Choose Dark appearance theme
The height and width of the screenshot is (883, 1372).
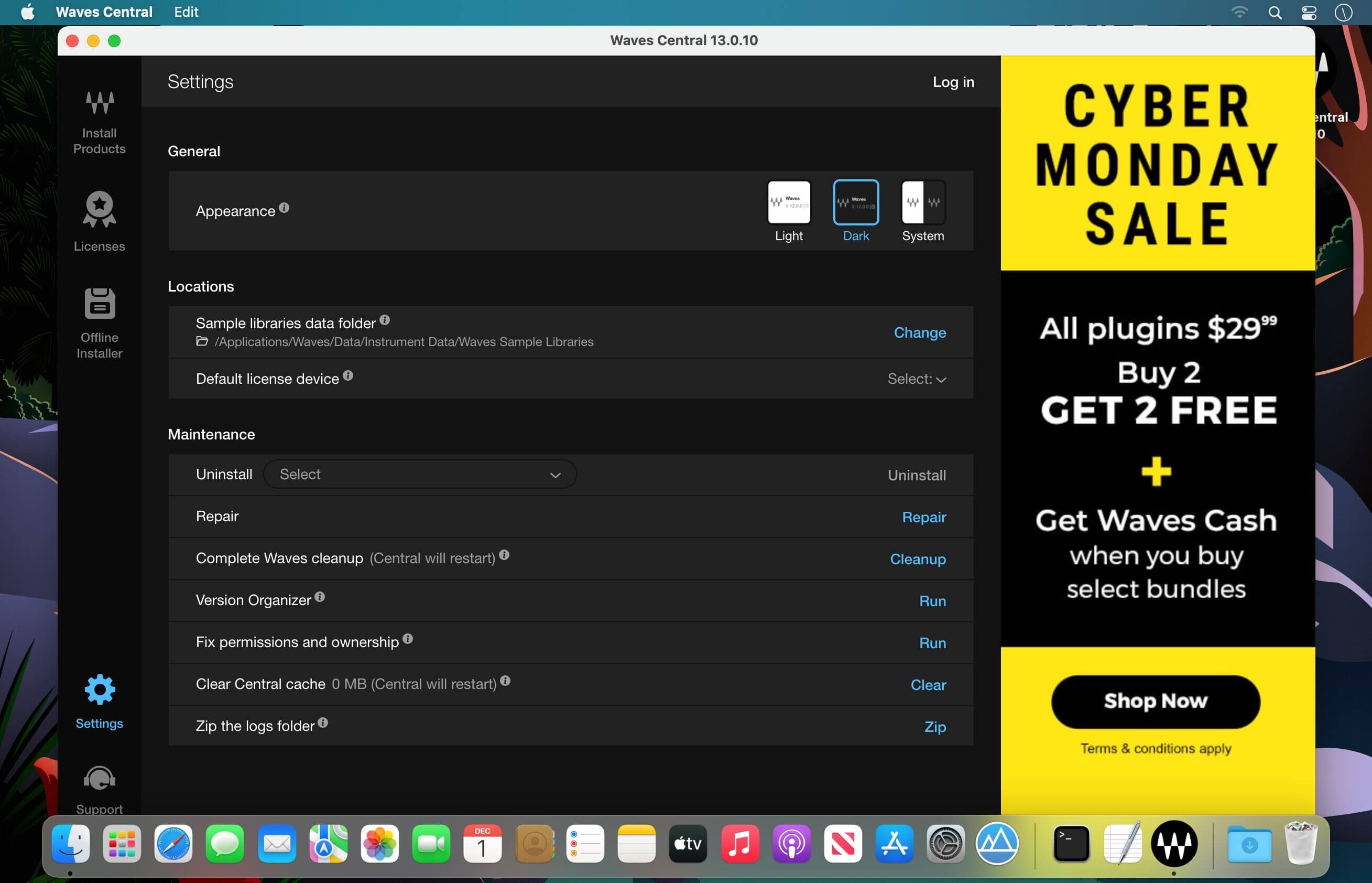point(856,211)
